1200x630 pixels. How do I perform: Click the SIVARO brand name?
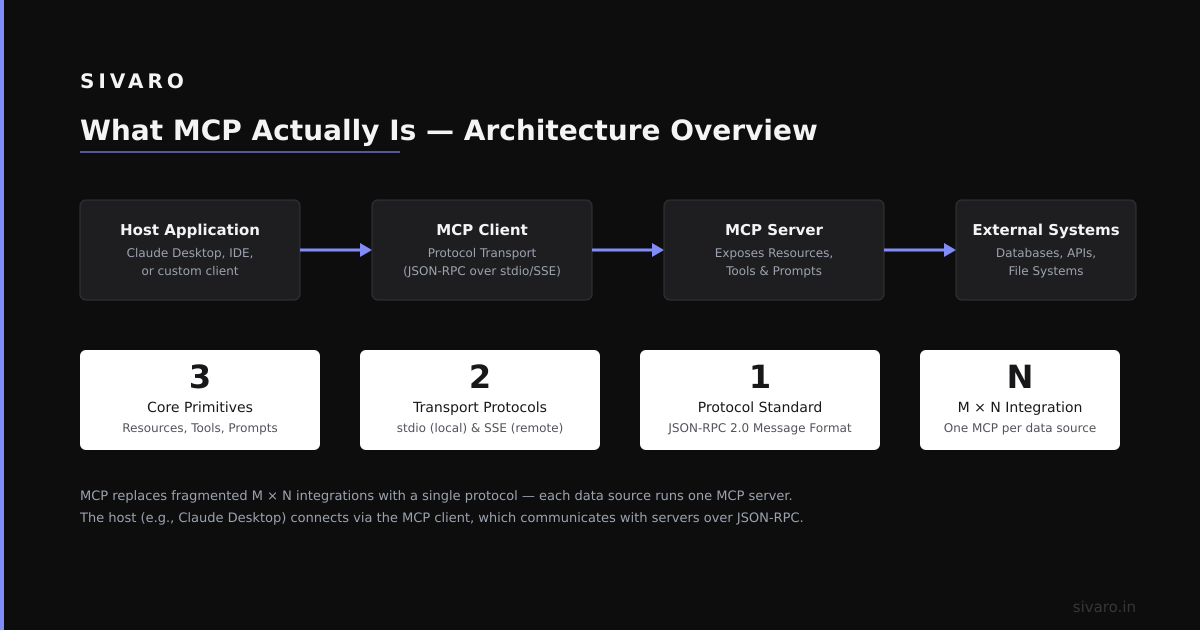132,81
